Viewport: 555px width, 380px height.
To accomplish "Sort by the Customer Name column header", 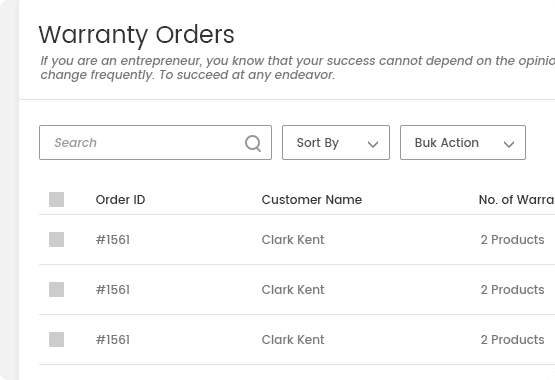I will (311, 200).
